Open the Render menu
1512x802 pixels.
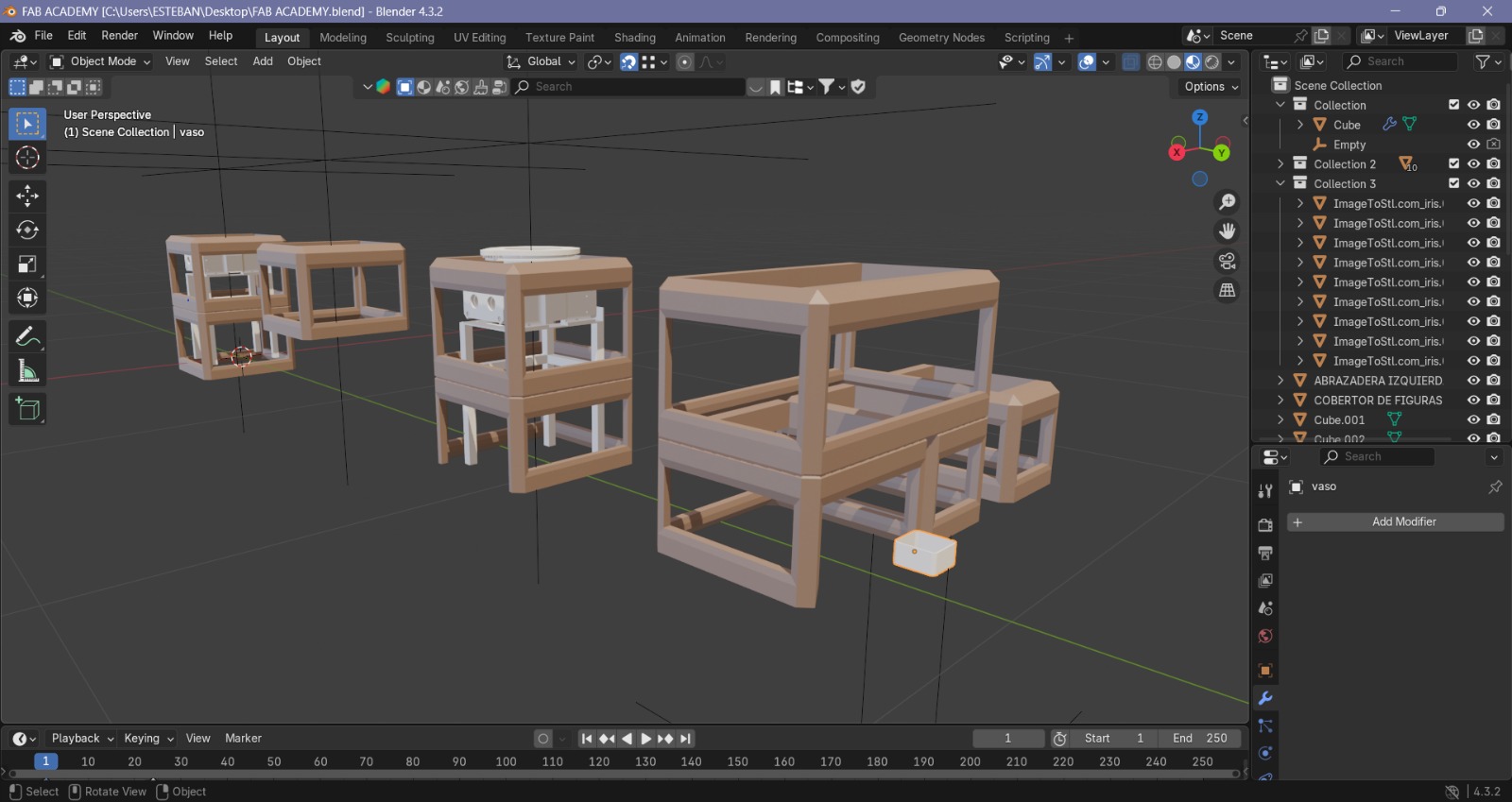click(119, 36)
